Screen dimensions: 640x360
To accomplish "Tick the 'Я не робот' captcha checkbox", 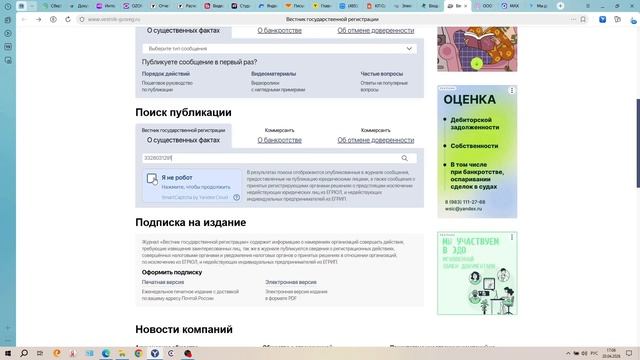I will coord(152,178).
